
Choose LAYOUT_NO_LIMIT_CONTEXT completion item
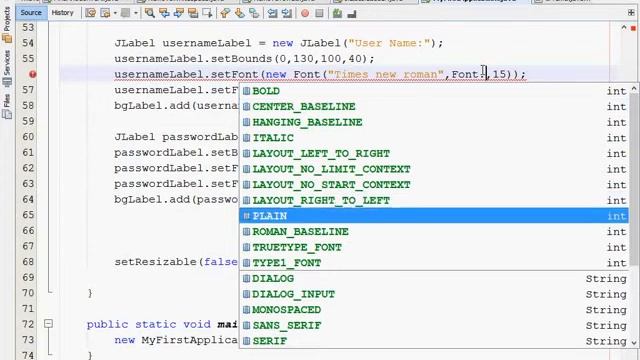click(x=433, y=169)
